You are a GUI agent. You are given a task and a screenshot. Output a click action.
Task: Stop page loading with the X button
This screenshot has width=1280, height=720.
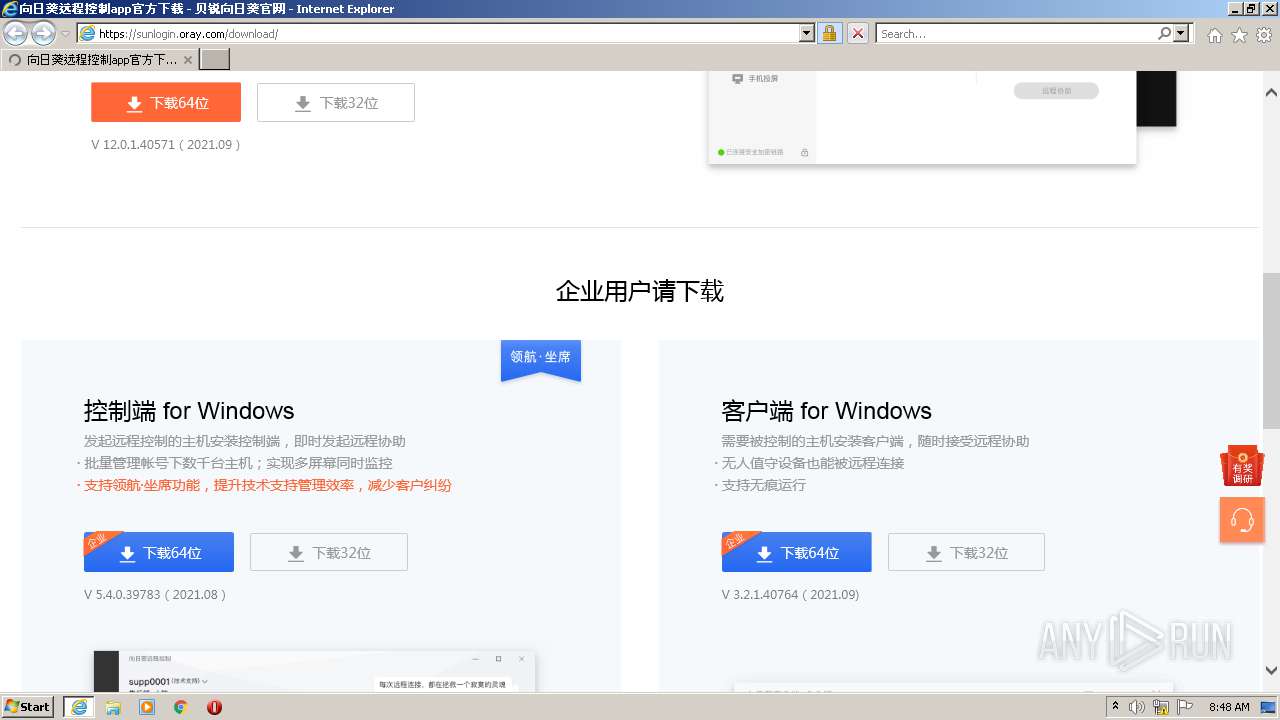(x=858, y=33)
